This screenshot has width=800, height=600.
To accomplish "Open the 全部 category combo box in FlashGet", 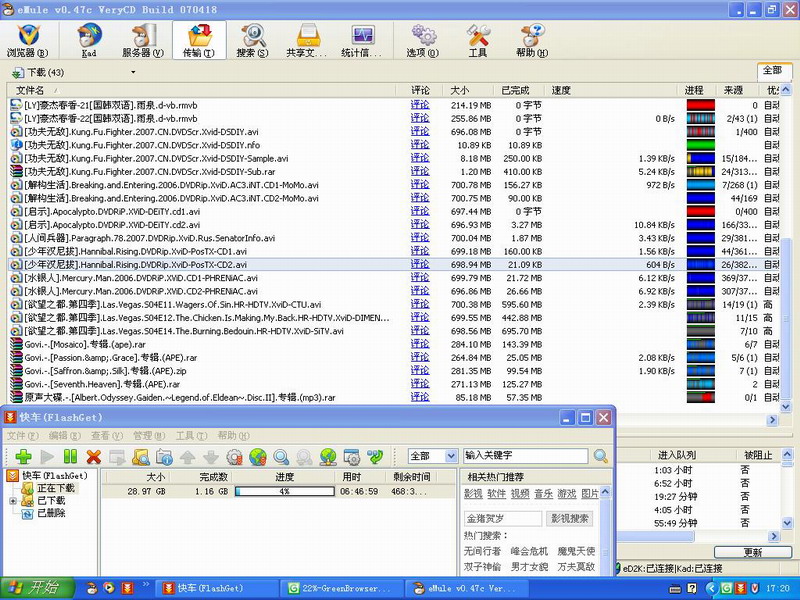I will (x=432, y=456).
